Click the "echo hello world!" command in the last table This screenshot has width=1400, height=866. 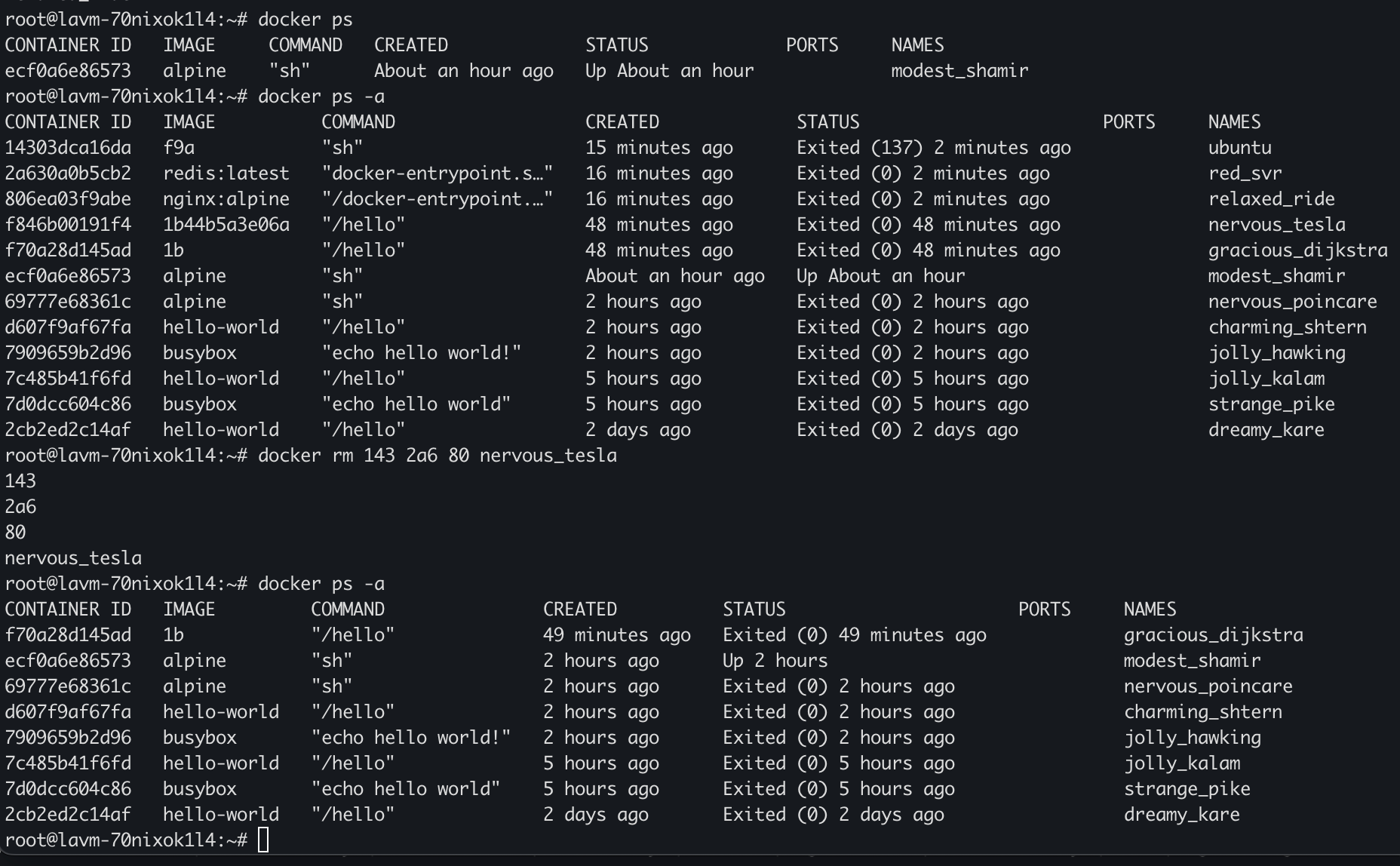coord(410,738)
